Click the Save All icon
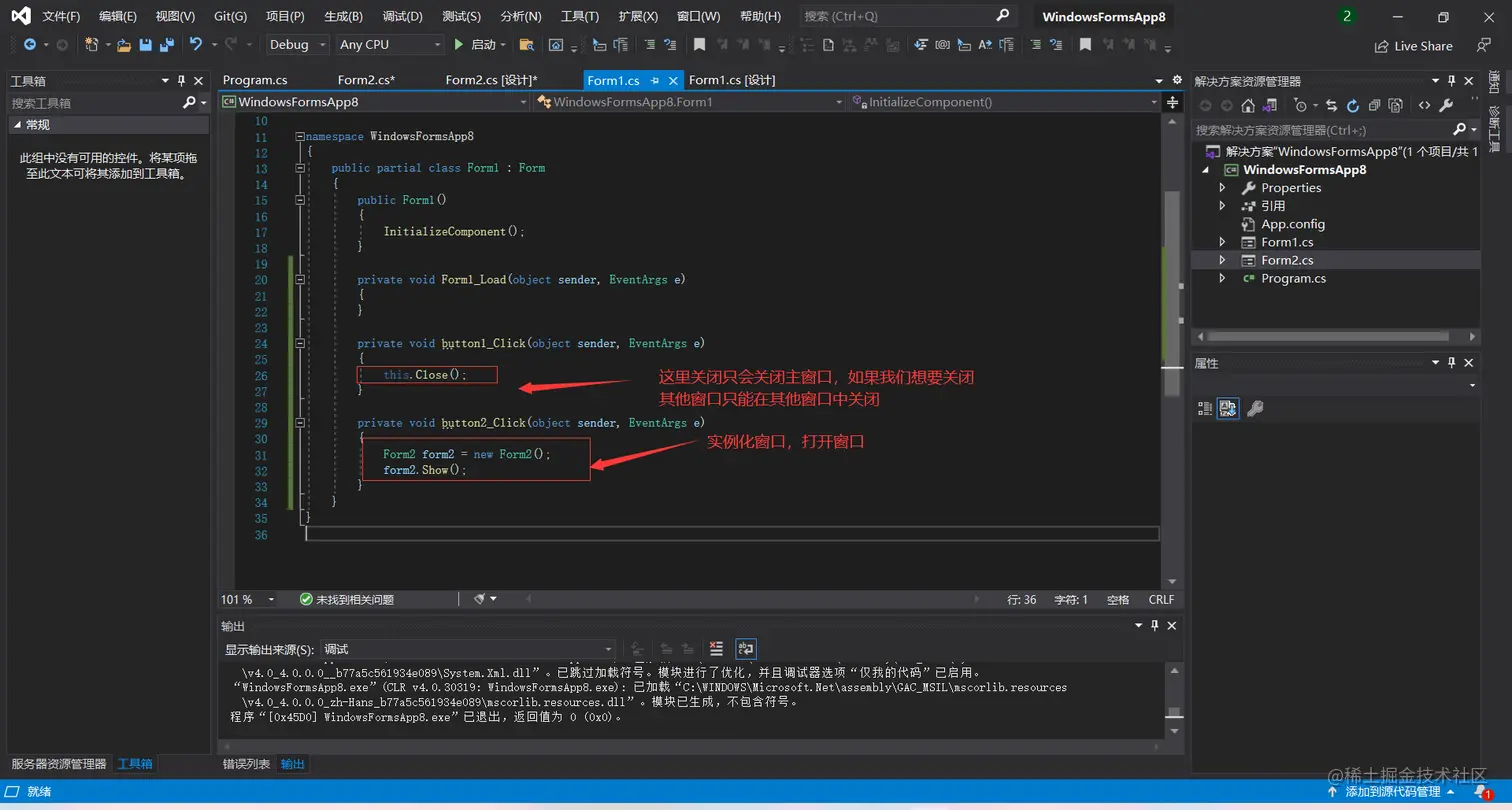The height and width of the screenshot is (810, 1512). [167, 45]
